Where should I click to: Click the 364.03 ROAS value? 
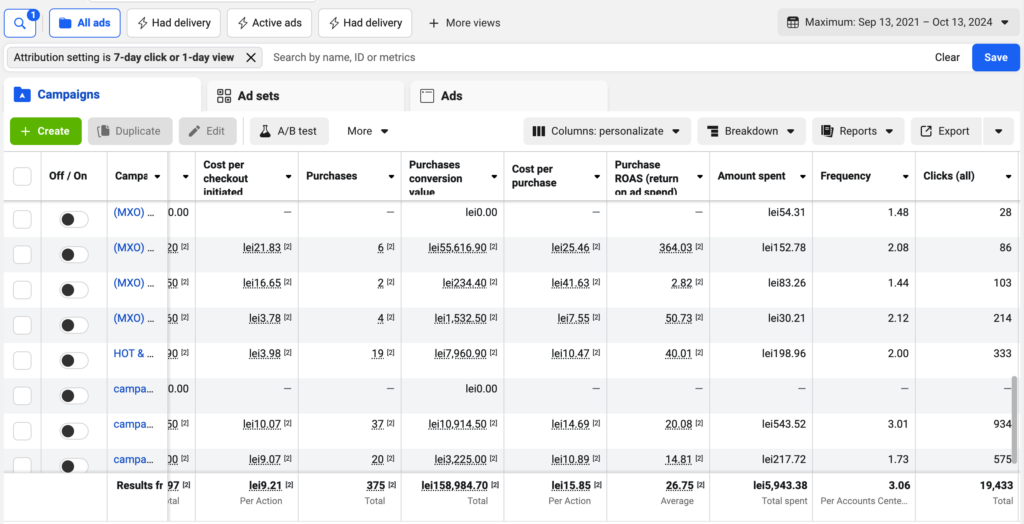[676, 247]
